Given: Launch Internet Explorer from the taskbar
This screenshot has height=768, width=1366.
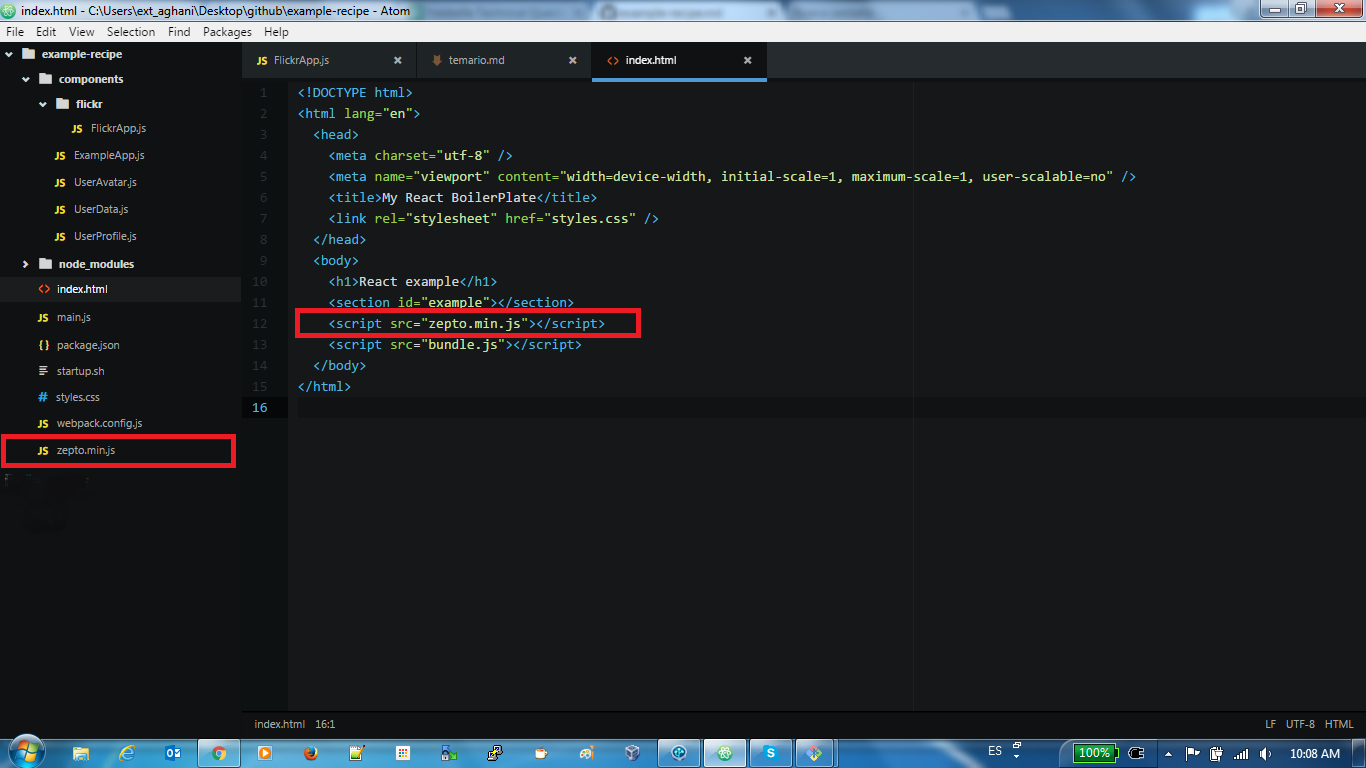Looking at the screenshot, I should tap(127, 753).
